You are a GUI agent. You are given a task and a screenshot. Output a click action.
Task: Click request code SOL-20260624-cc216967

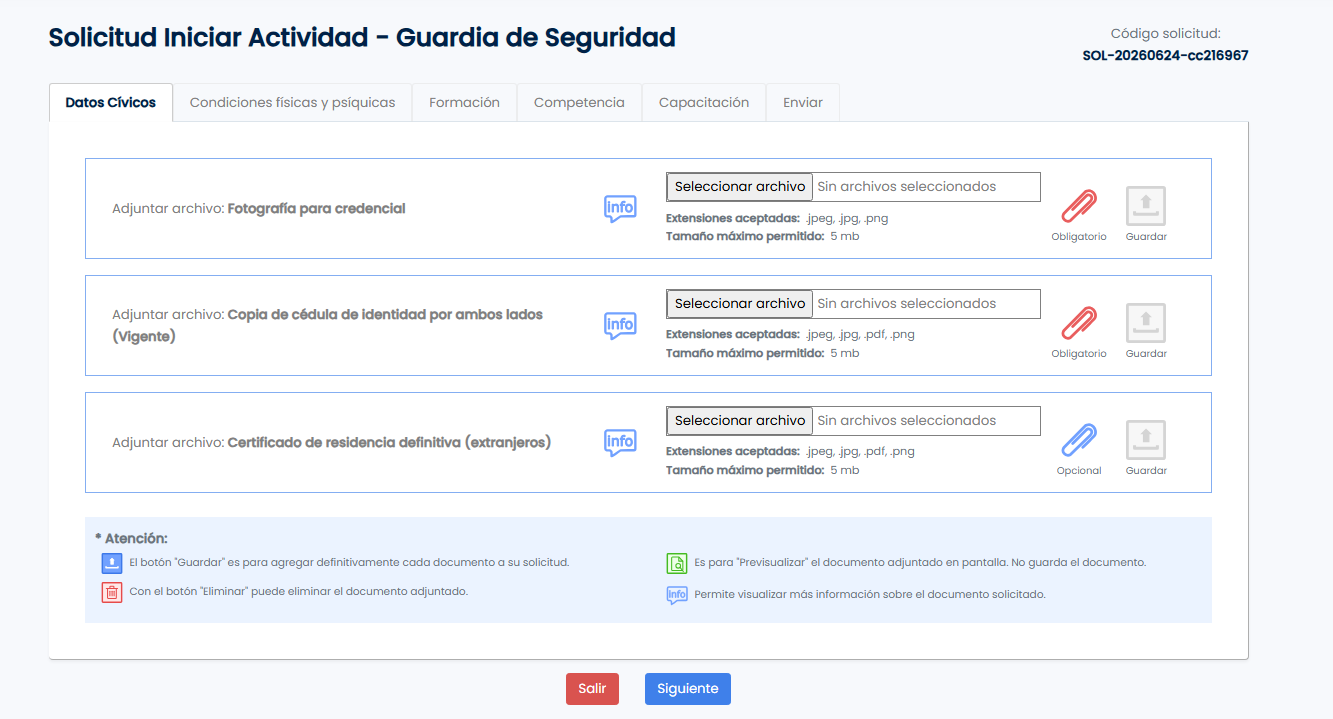pyautogui.click(x=1165, y=56)
